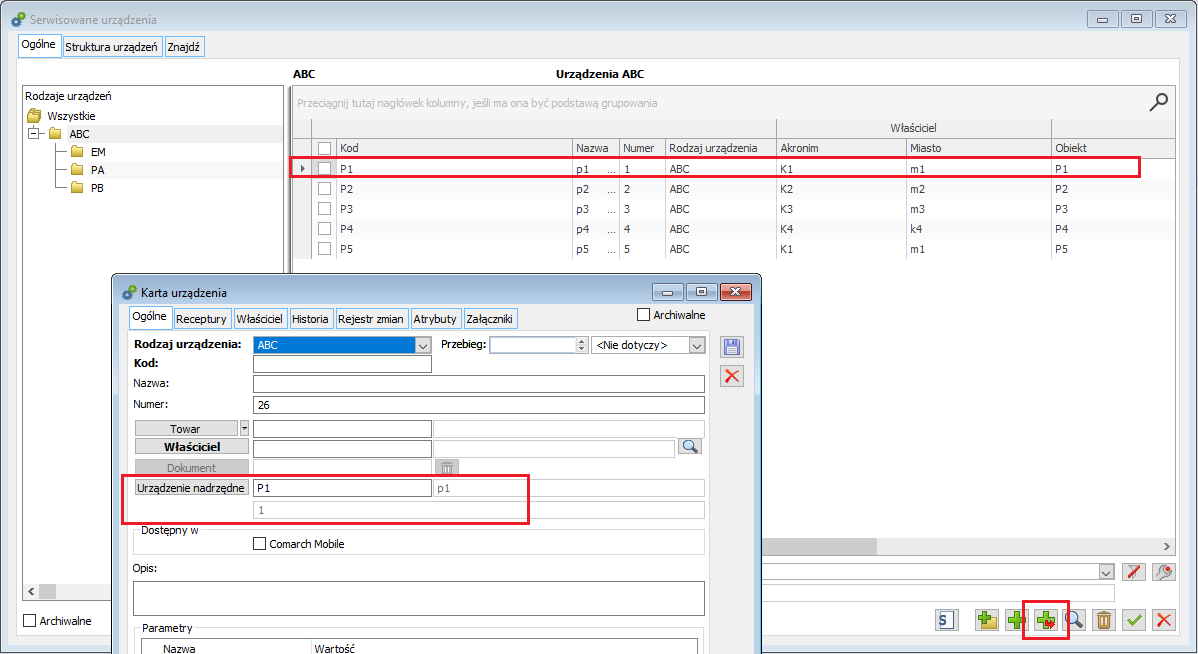Click the row indicator arrow for device P1
1198x654 pixels.
tap(303, 169)
